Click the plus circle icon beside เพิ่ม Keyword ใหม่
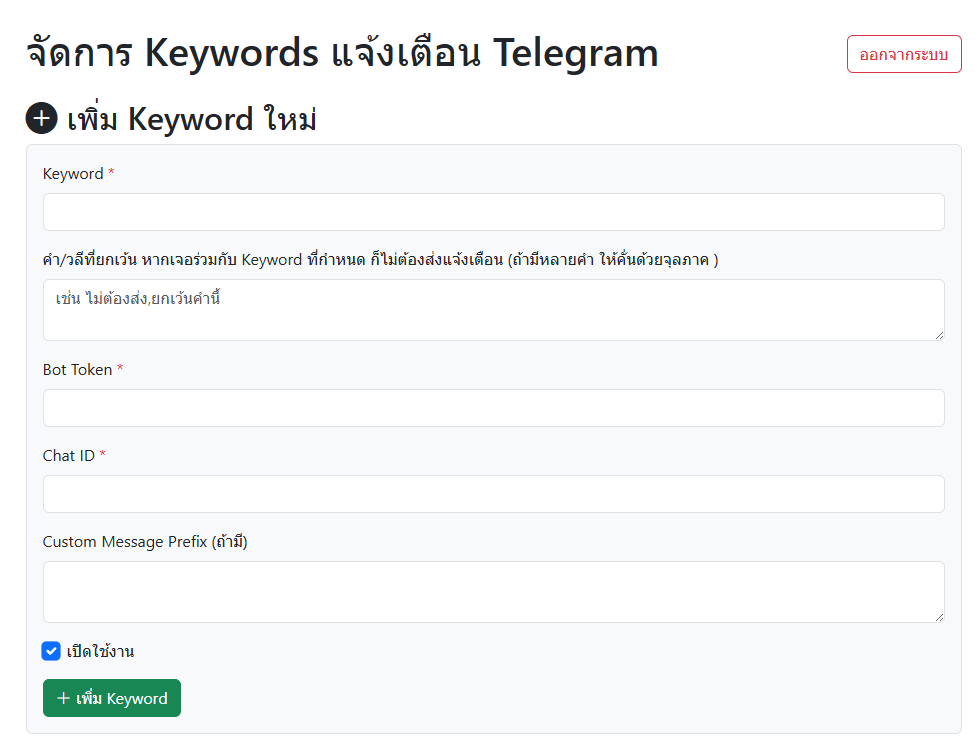This screenshot has height=747, width=980. click(42, 118)
